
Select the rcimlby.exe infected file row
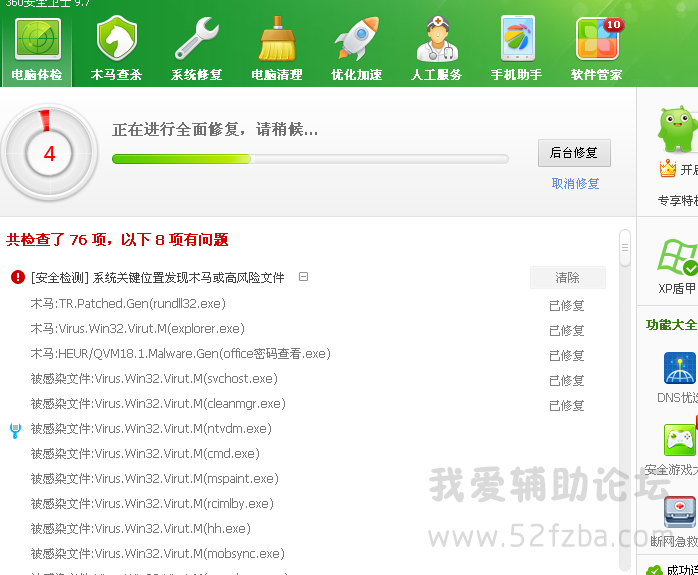click(x=152, y=503)
